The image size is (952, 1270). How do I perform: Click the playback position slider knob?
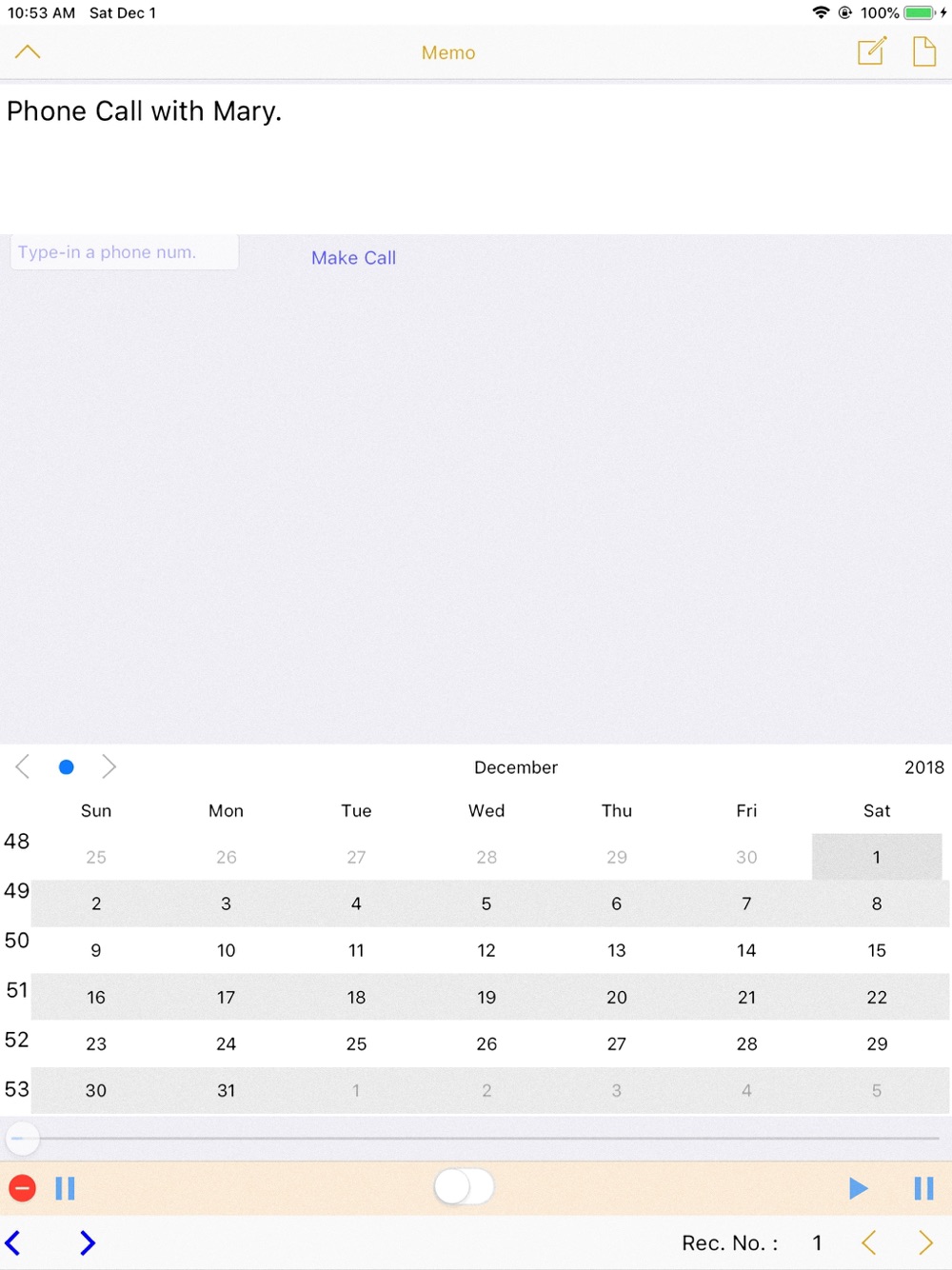22,1138
